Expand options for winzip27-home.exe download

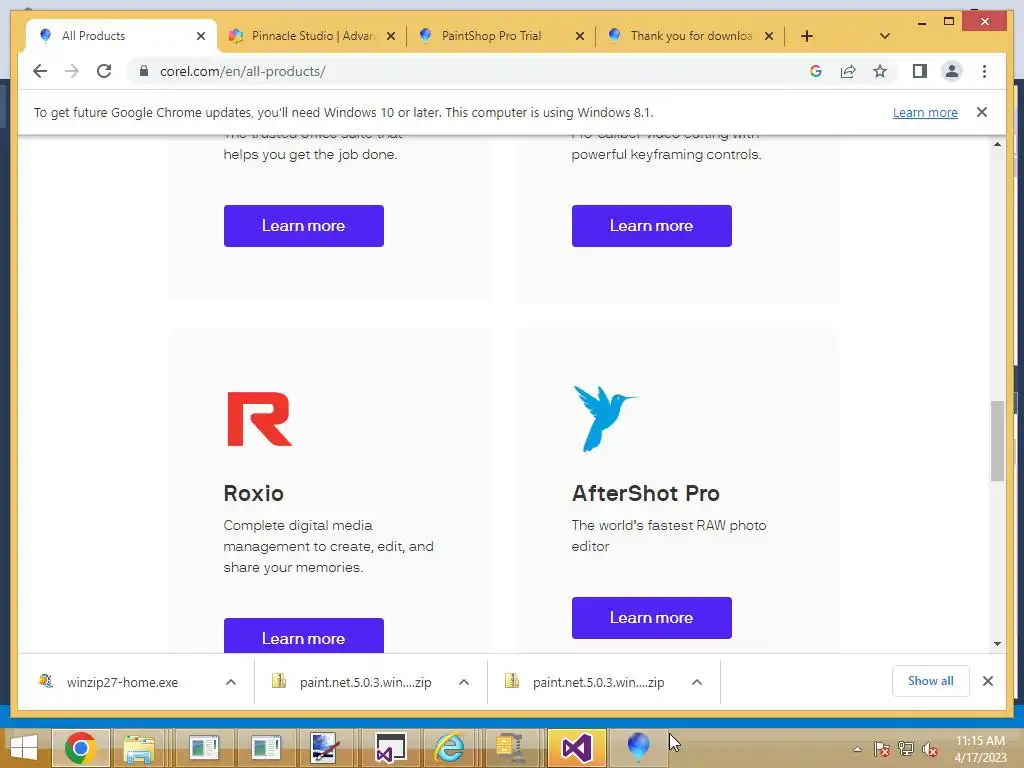coord(231,682)
